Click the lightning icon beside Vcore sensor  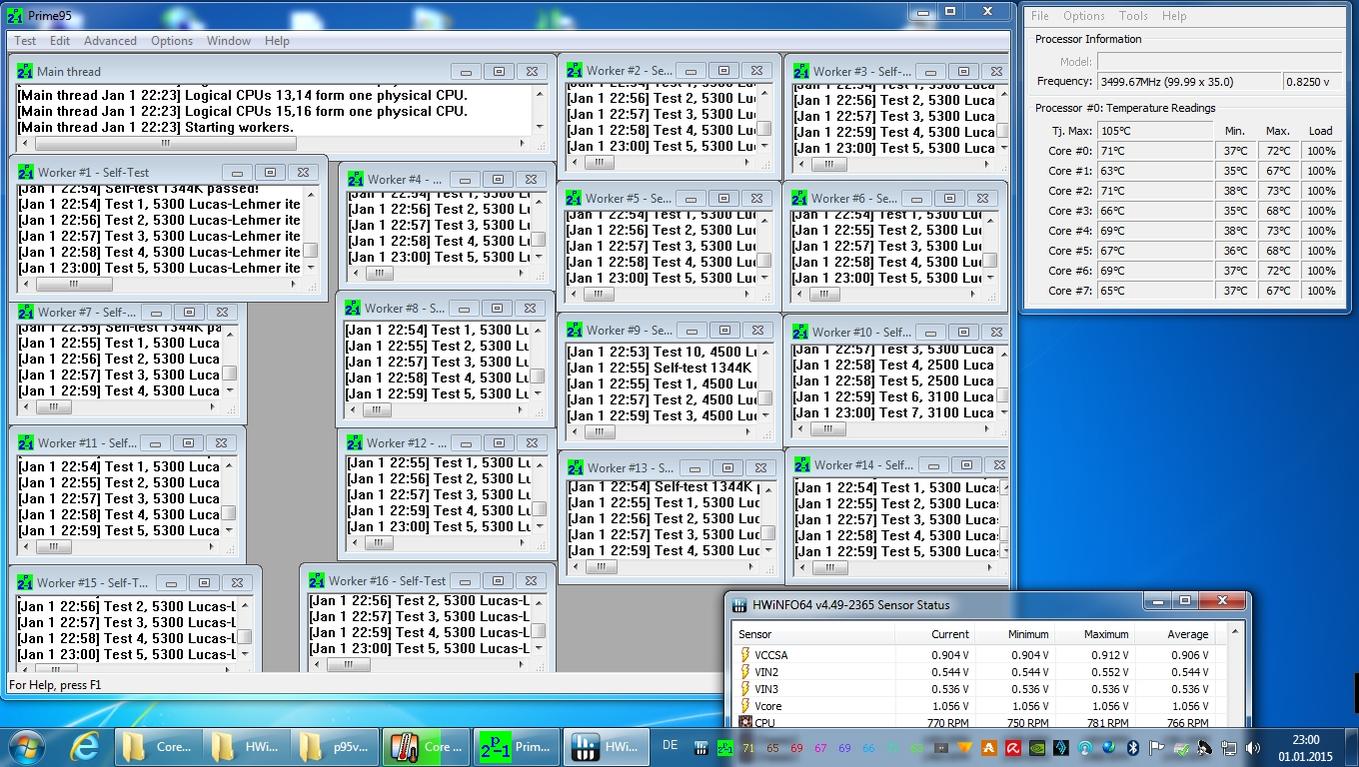click(745, 706)
